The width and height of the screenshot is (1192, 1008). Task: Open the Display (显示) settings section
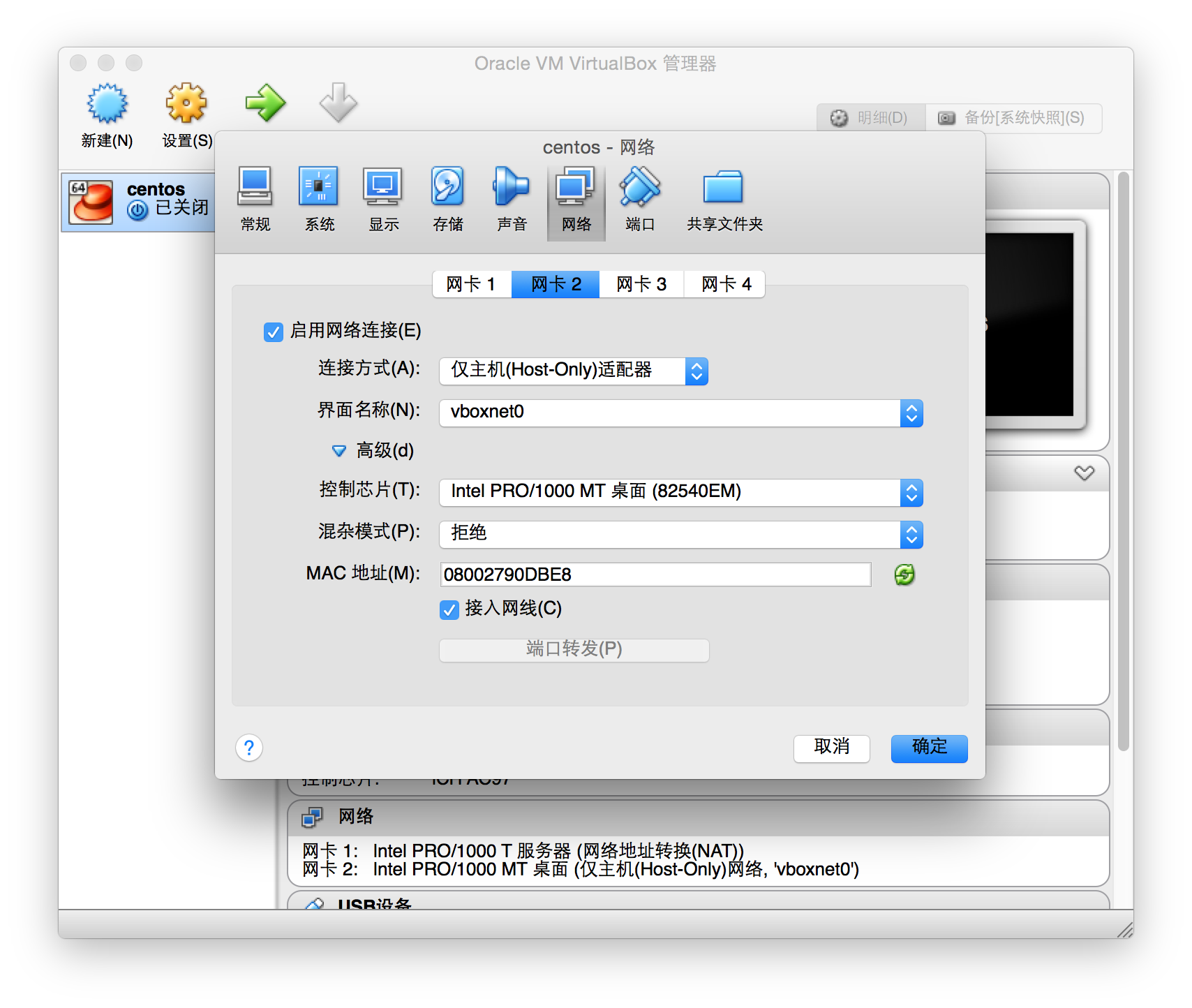(x=383, y=200)
